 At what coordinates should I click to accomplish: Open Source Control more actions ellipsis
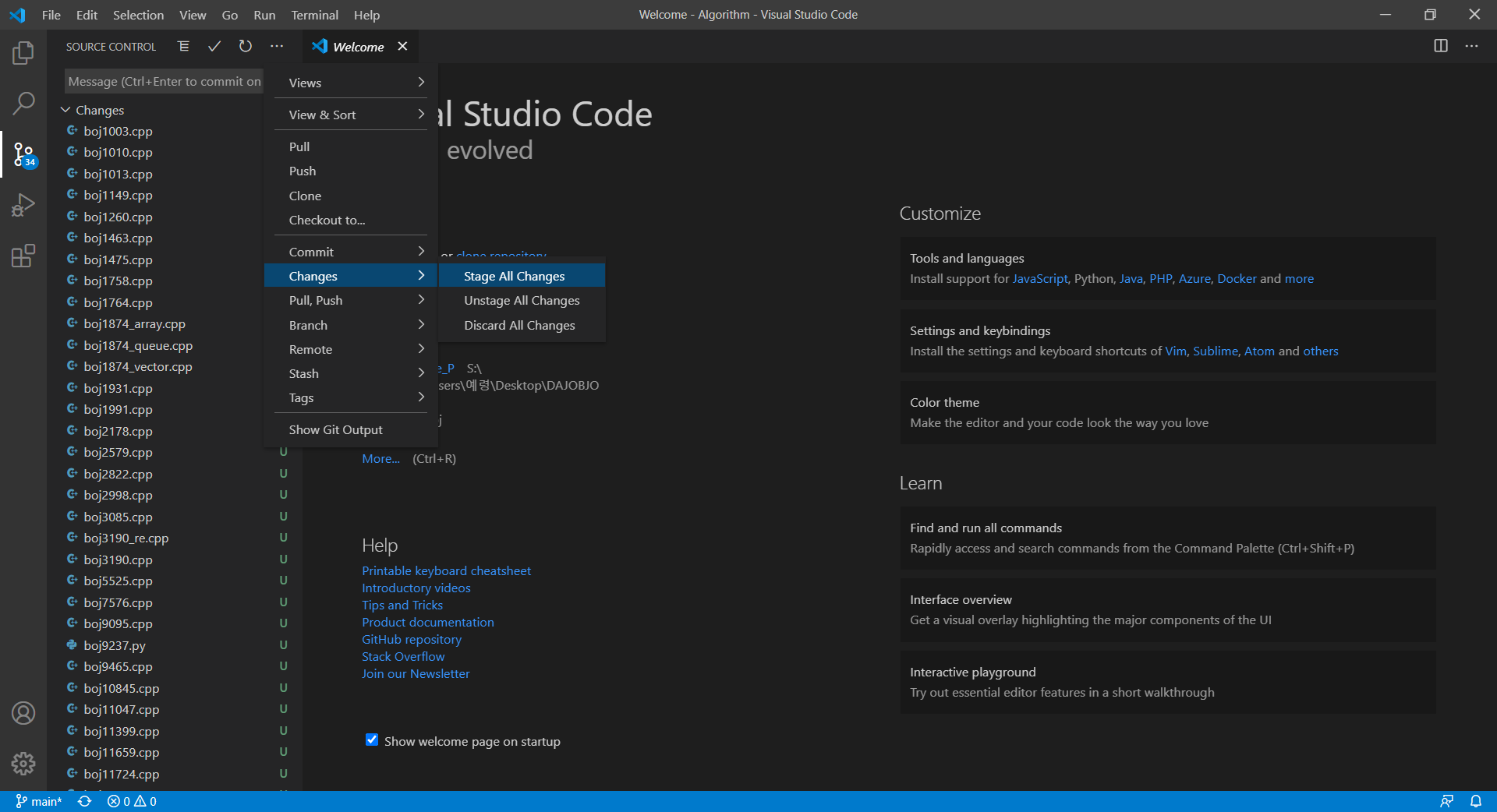[277, 47]
